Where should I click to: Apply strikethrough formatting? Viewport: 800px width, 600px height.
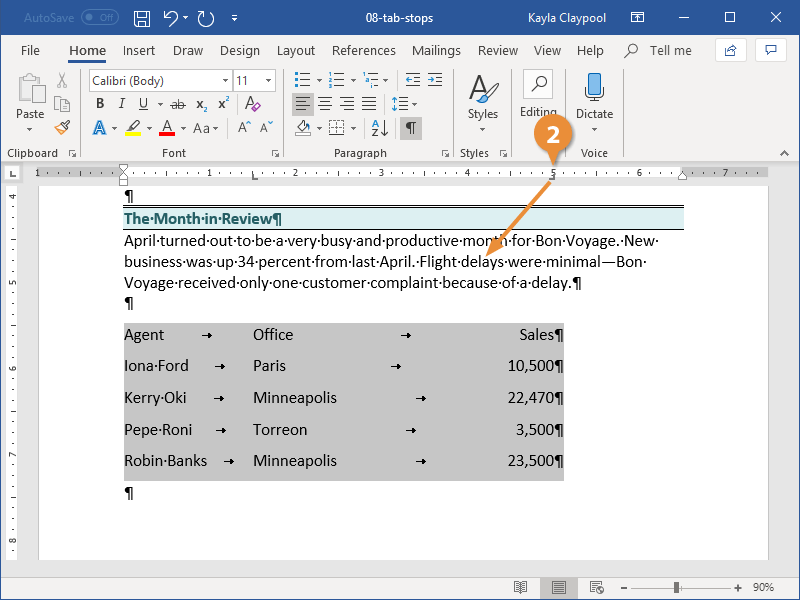(x=178, y=104)
